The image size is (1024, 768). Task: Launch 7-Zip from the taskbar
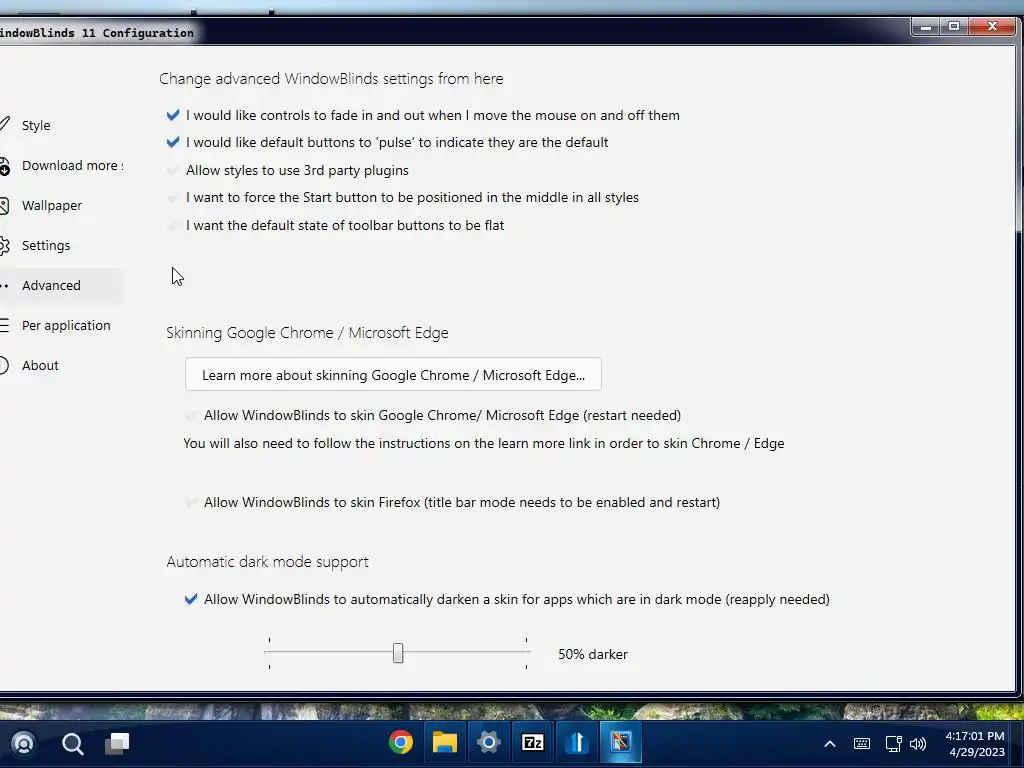click(533, 743)
